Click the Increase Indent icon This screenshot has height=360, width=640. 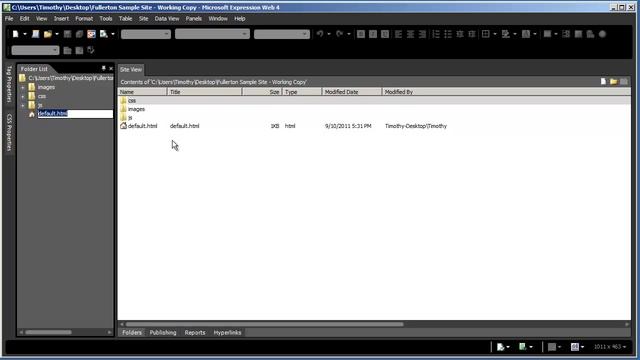tap(472, 34)
